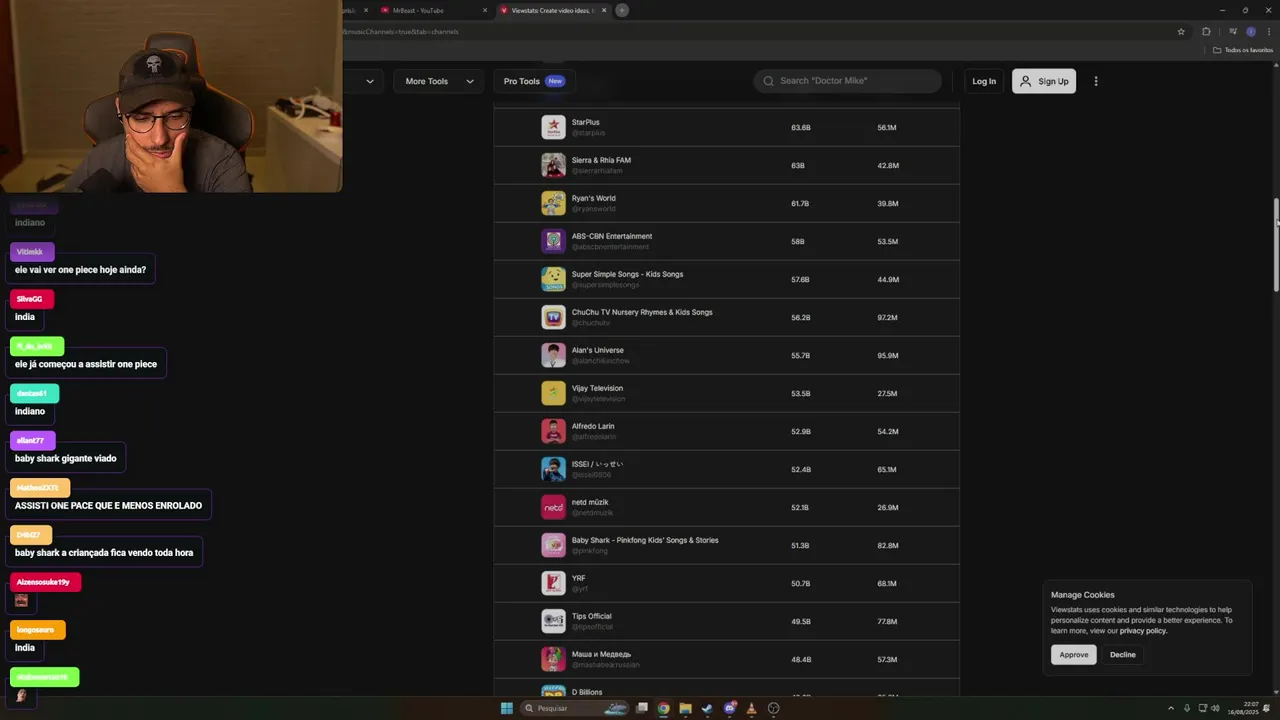
Task: Click the browser address bar URL
Action: [400, 31]
